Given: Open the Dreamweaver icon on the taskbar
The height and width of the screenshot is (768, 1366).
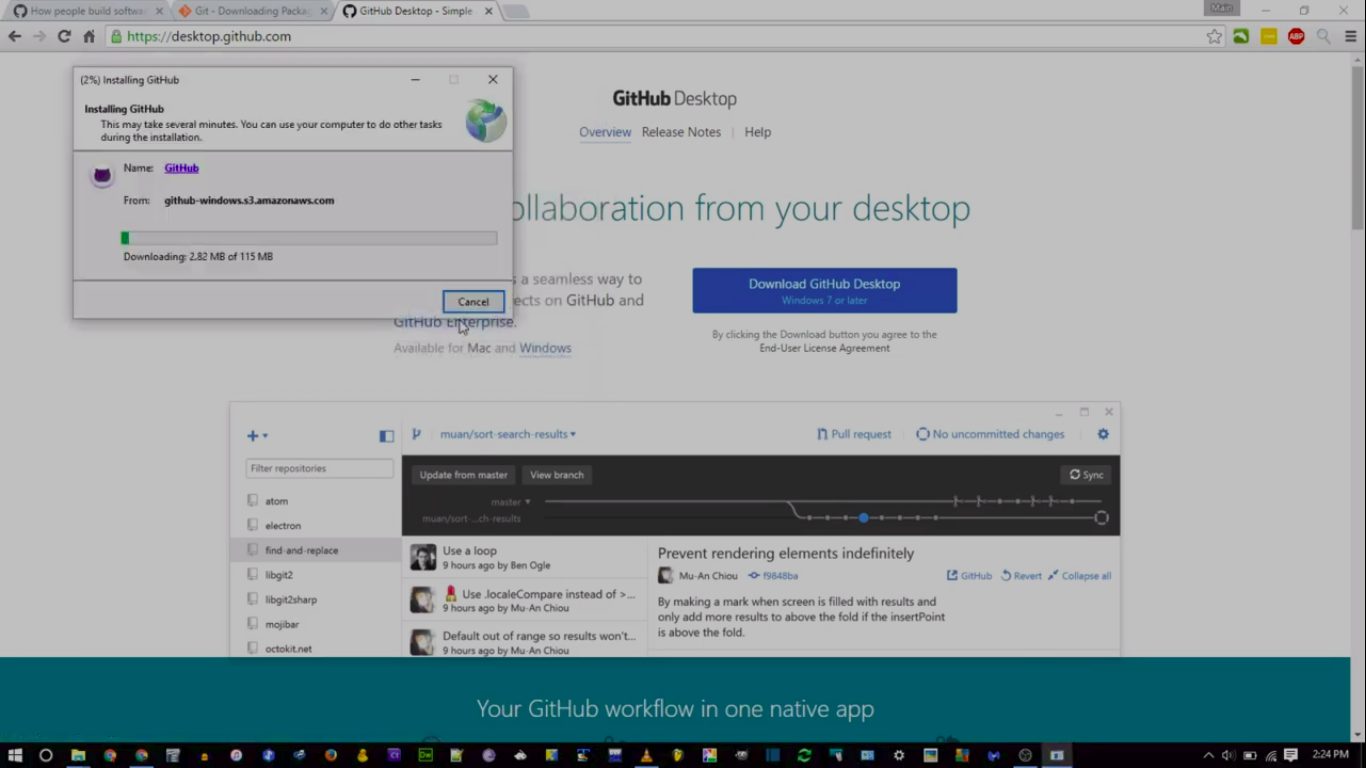Looking at the screenshot, I should (x=425, y=755).
